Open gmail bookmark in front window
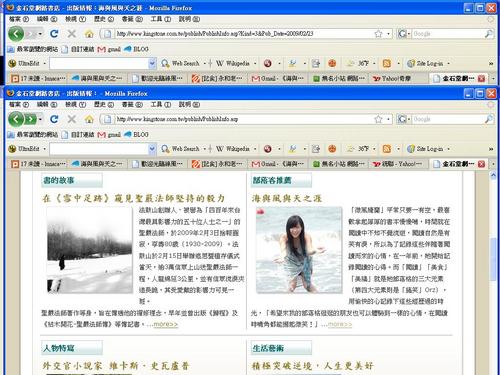Image resolution: width=500 pixels, height=375 pixels. click(x=109, y=134)
